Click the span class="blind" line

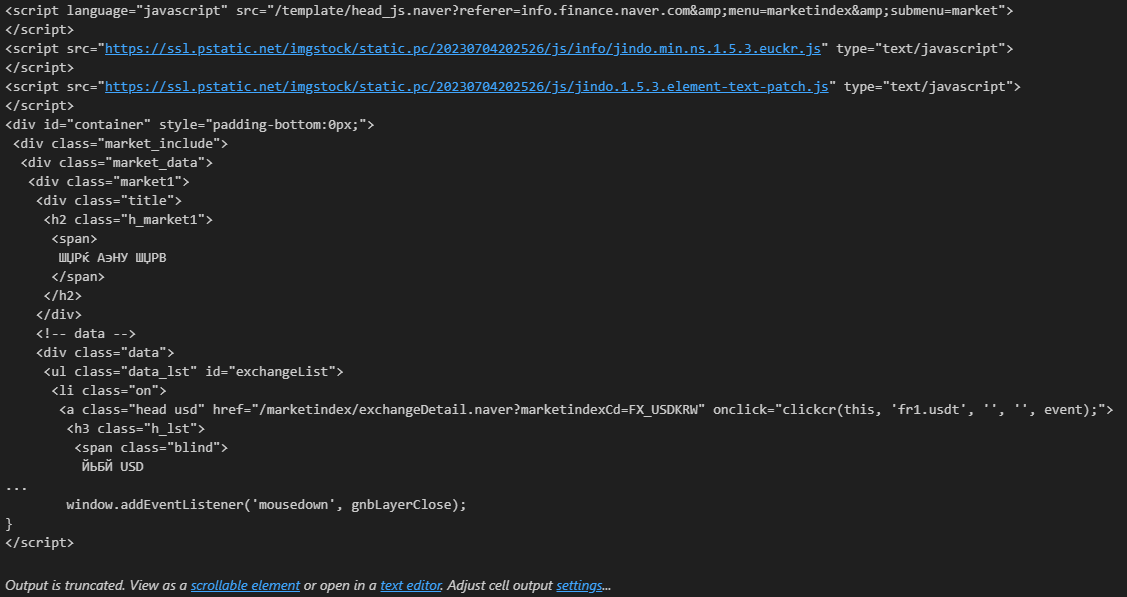point(151,448)
